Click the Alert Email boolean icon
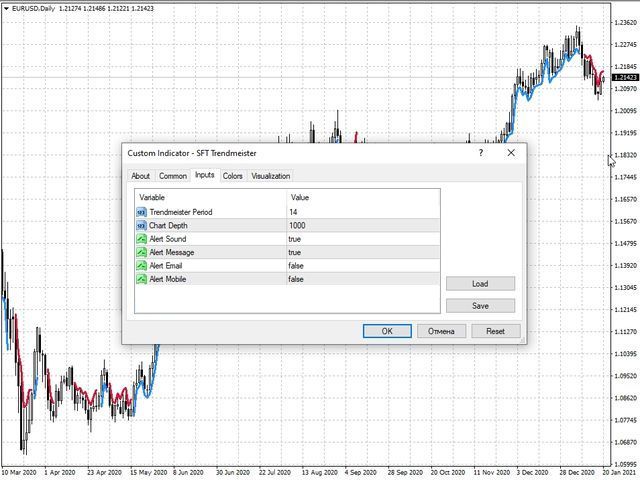Image resolution: width=640 pixels, height=480 pixels. point(141,266)
